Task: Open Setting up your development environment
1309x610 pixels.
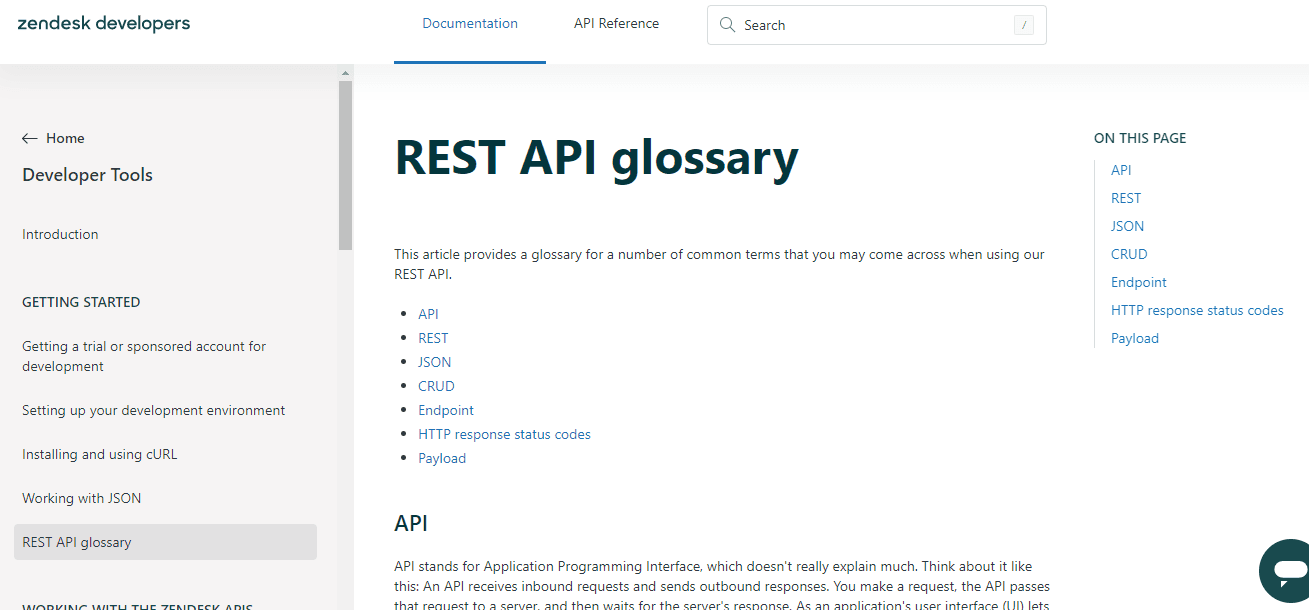Action: 153,409
